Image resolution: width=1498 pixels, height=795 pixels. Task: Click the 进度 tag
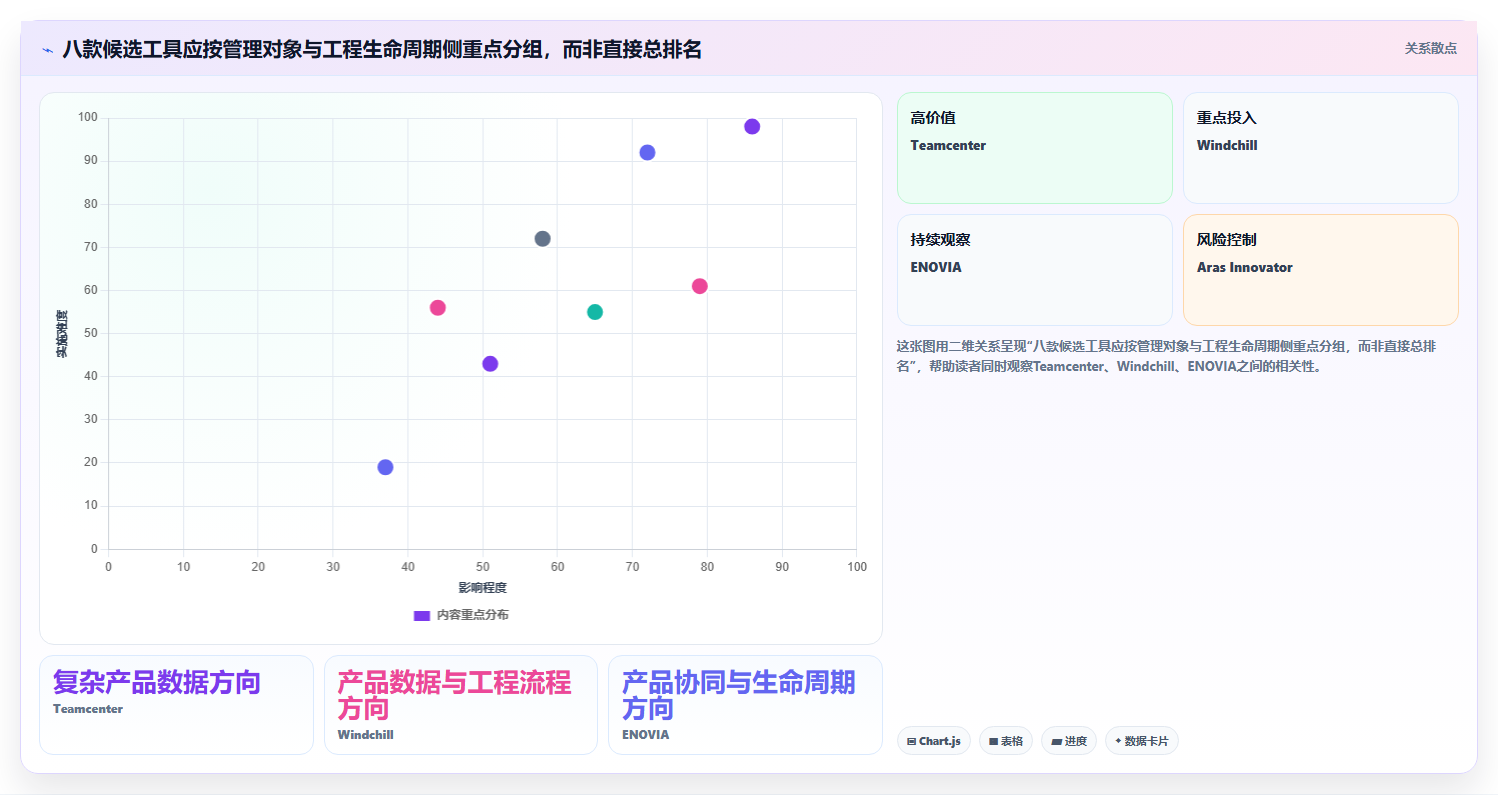[1069, 741]
